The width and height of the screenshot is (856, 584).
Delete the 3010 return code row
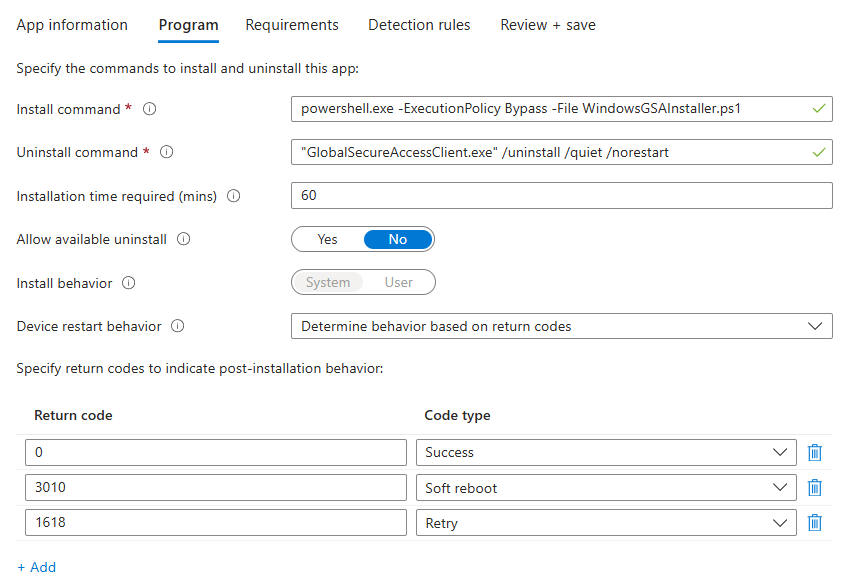[815, 488]
